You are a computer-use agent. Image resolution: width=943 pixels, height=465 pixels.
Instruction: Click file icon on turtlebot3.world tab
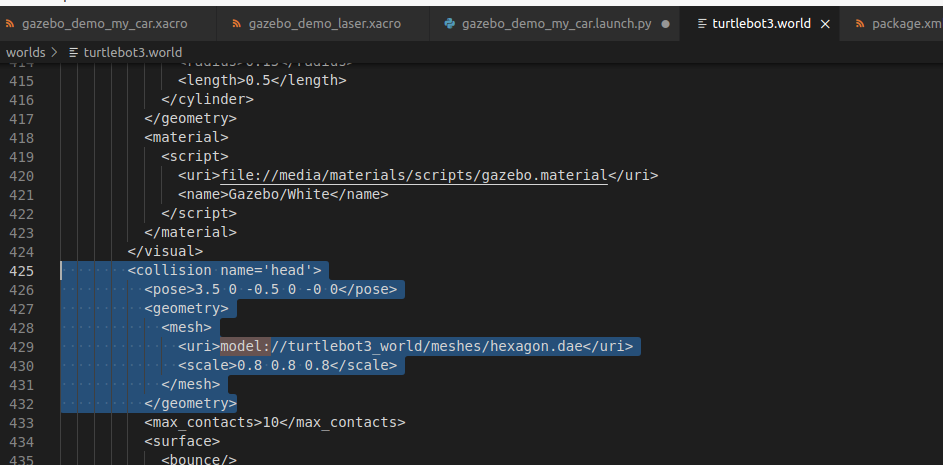coord(701,24)
